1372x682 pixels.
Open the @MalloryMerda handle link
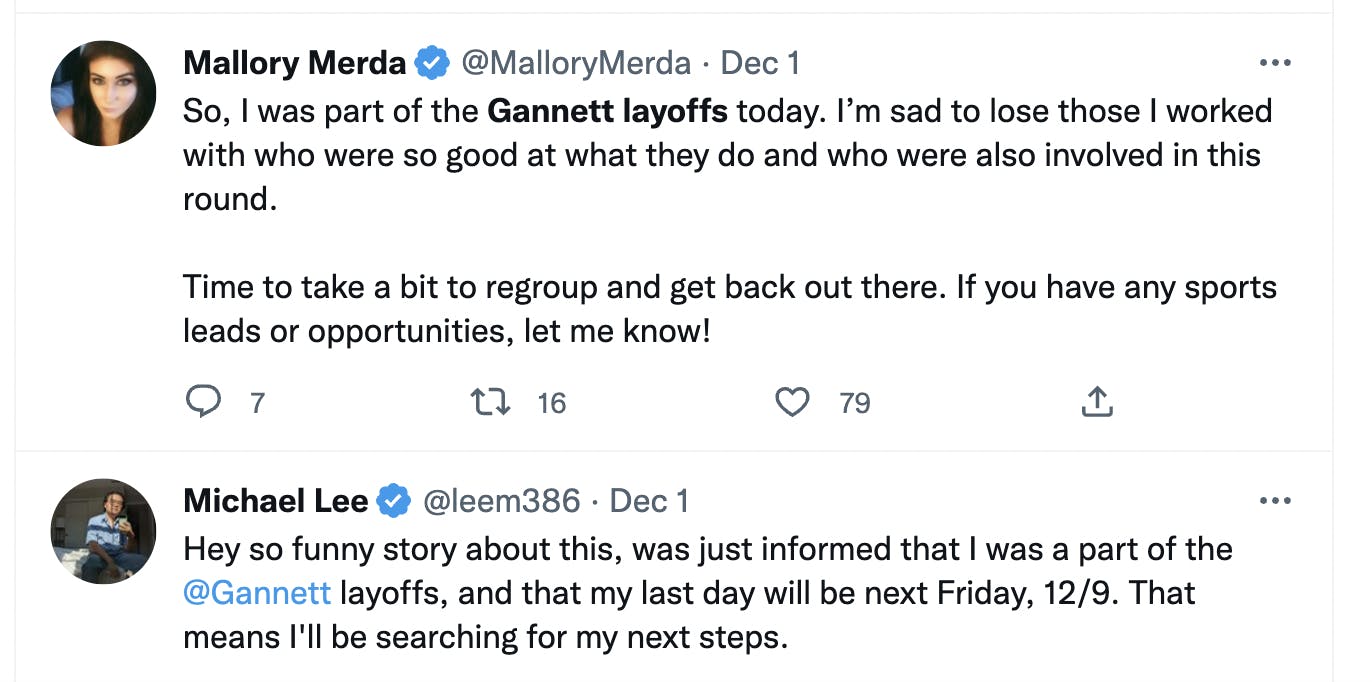pyautogui.click(x=575, y=63)
